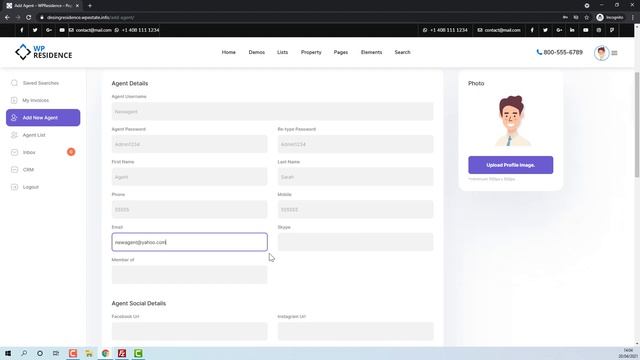Click the Mobile input field
The height and width of the screenshot is (360, 640).
point(356,209)
